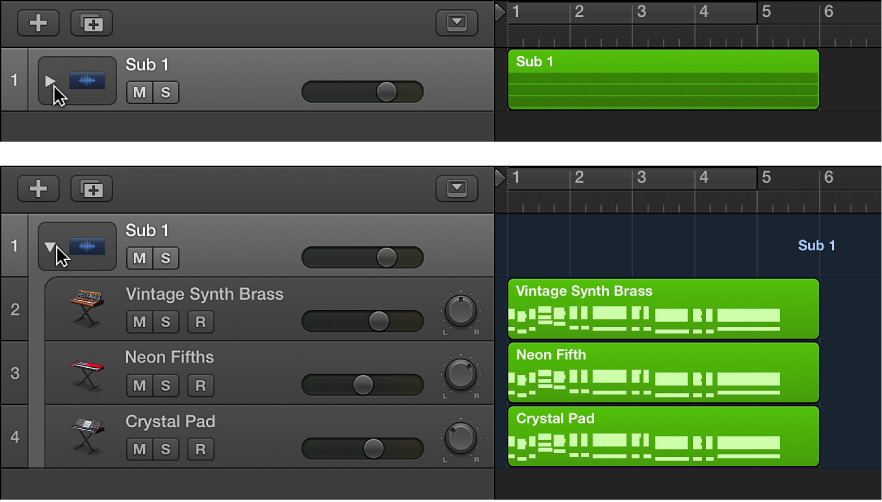Image resolution: width=882 pixels, height=502 pixels.
Task: Mute the Crystal Pad track
Action: coord(140,449)
